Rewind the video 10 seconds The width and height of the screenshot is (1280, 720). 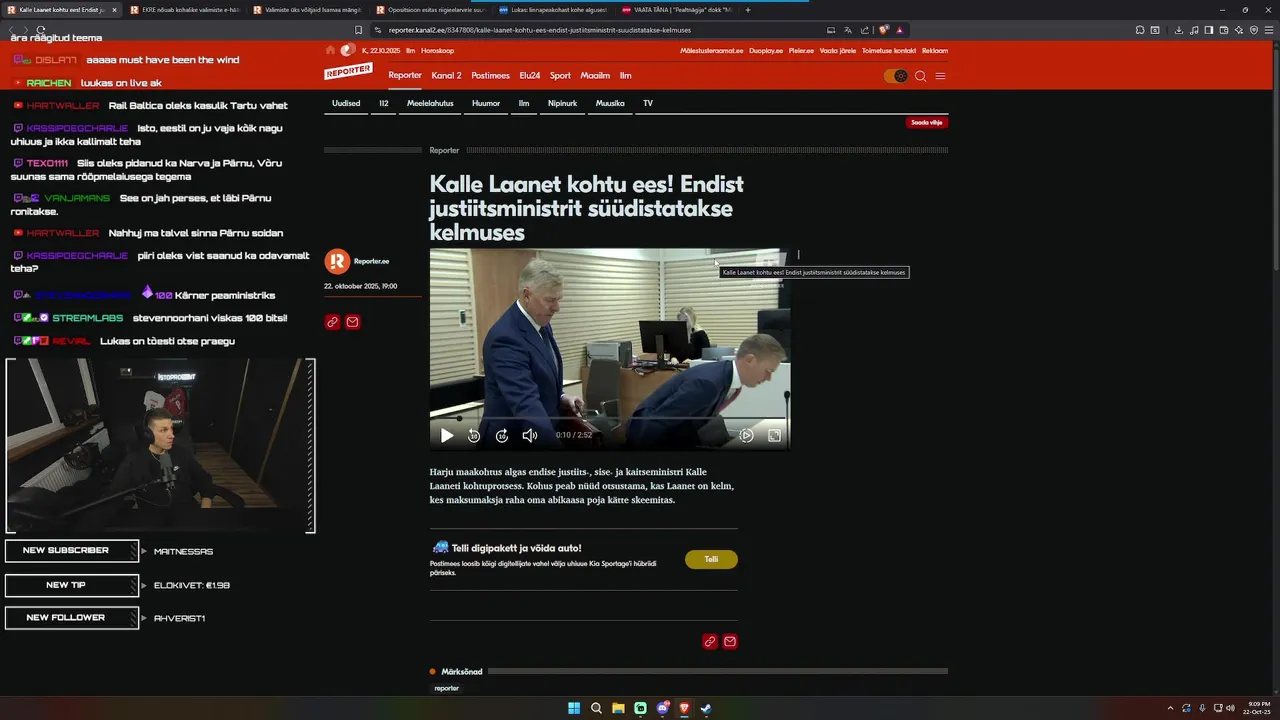474,435
